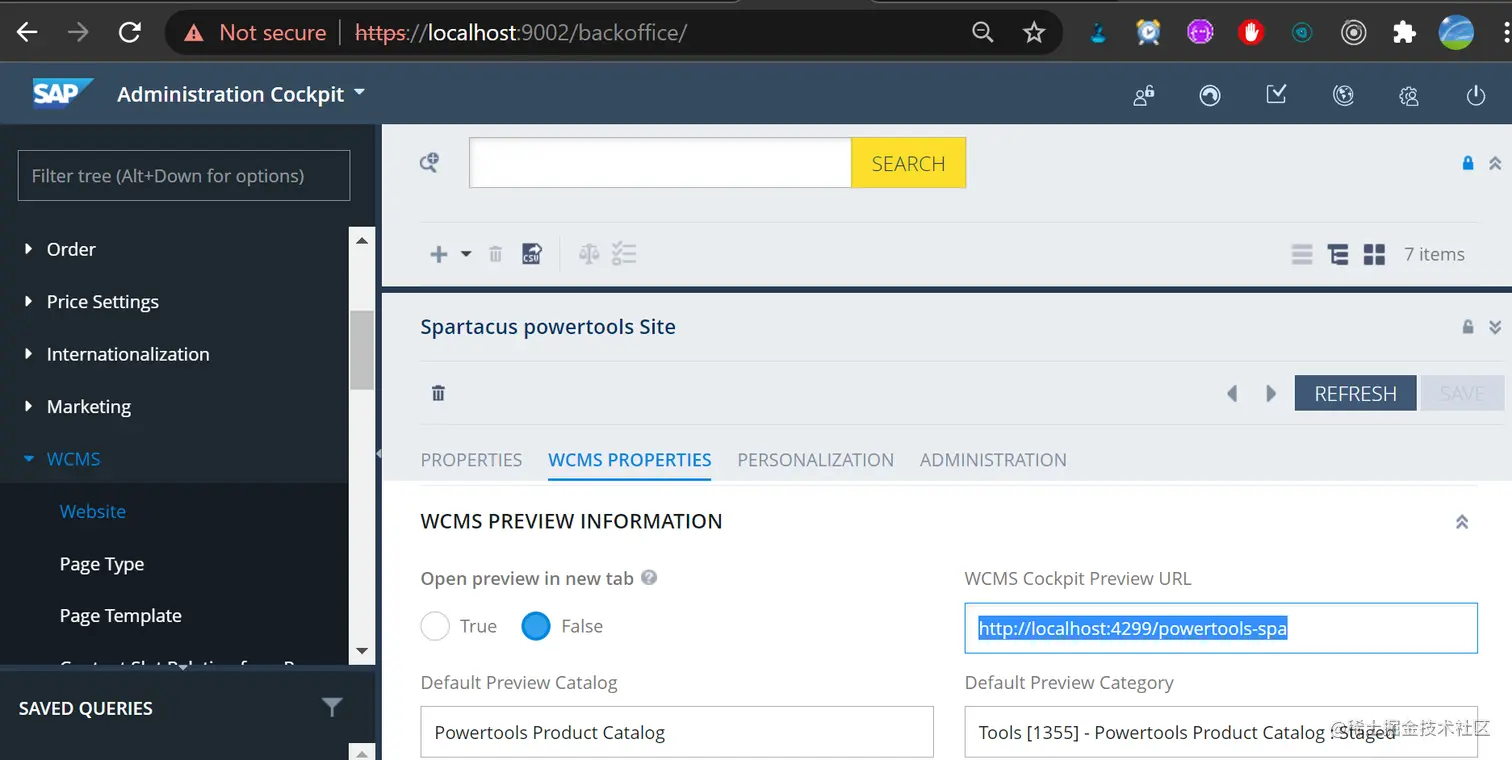Open the browser extensions puzzle icon
The image size is (1512, 760).
[x=1404, y=33]
